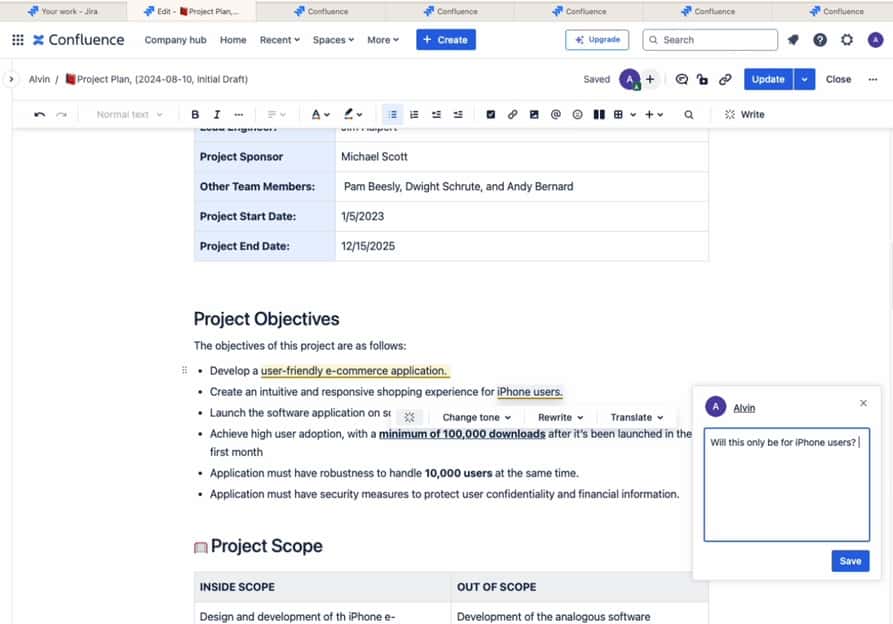Open the Translate dropdown
The image size is (893, 624).
coord(637,417)
